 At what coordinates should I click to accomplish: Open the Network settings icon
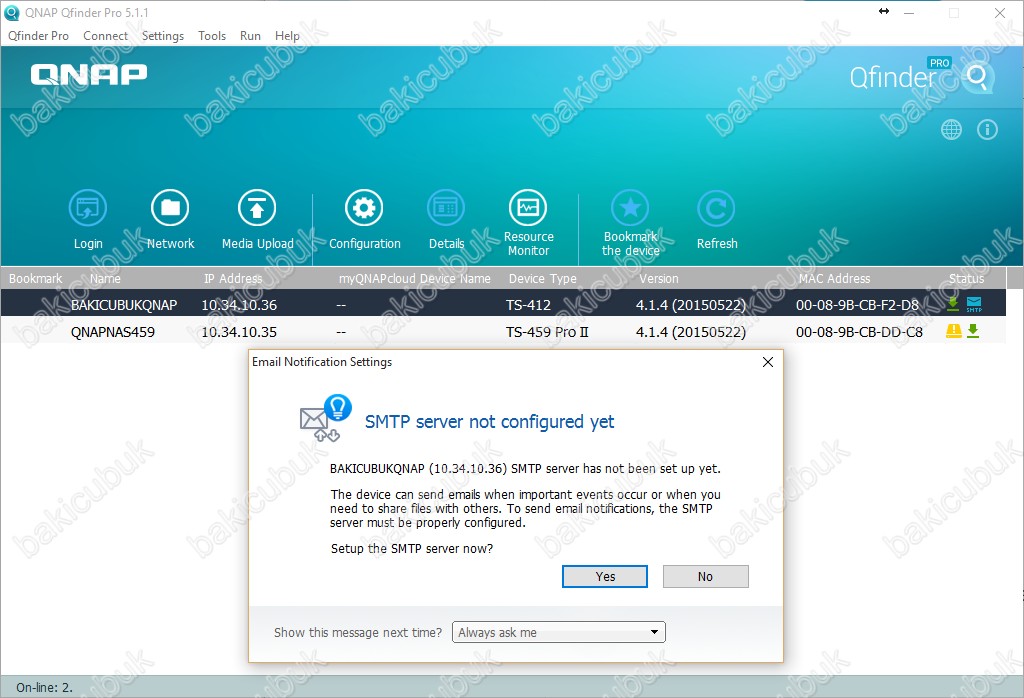(170, 208)
